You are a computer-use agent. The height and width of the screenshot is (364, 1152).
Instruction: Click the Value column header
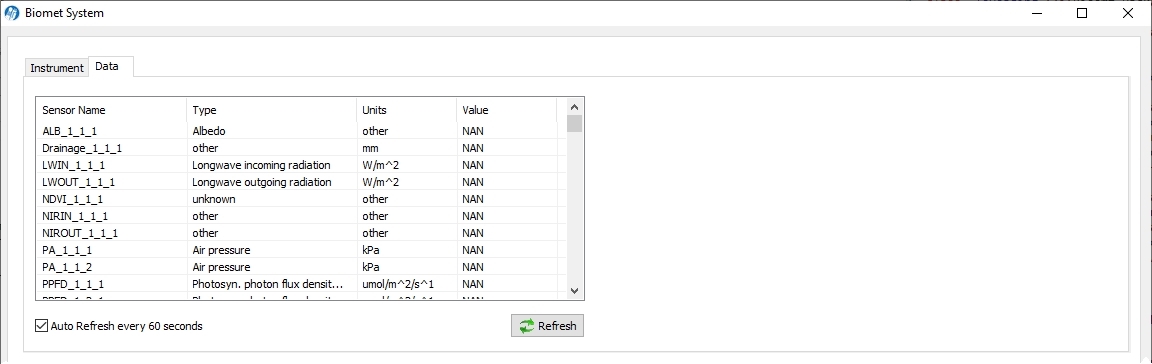506,110
